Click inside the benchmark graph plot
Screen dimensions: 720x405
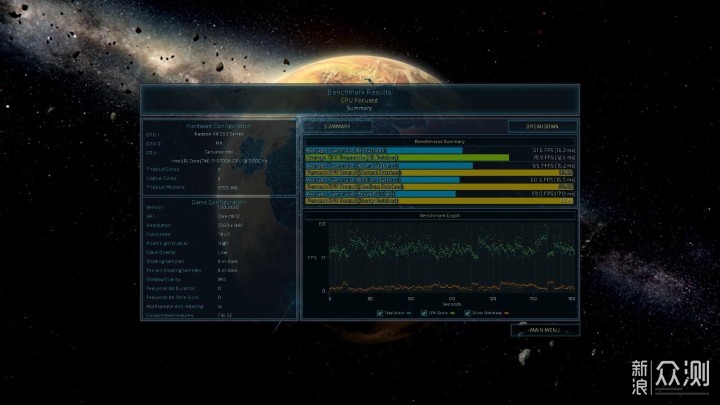click(x=450, y=257)
